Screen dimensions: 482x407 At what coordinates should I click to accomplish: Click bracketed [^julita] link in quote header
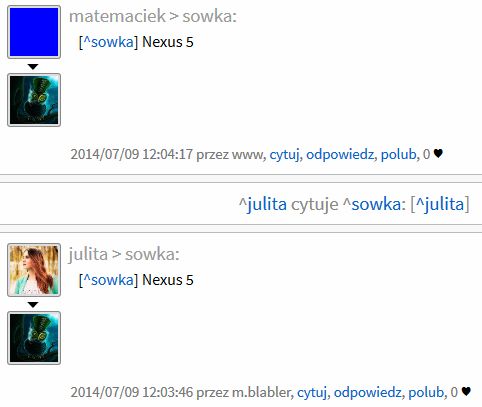tap(440, 204)
